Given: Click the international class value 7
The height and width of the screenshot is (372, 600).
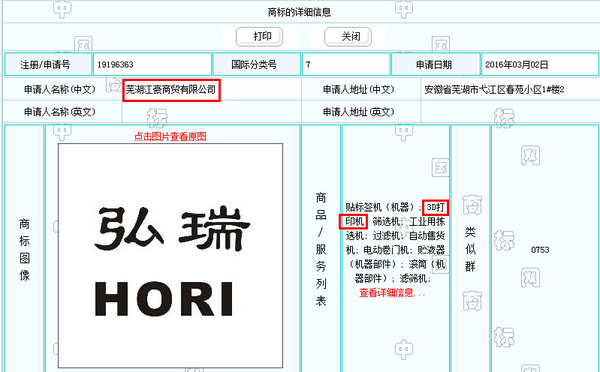Looking at the screenshot, I should pyautogui.click(x=346, y=64).
